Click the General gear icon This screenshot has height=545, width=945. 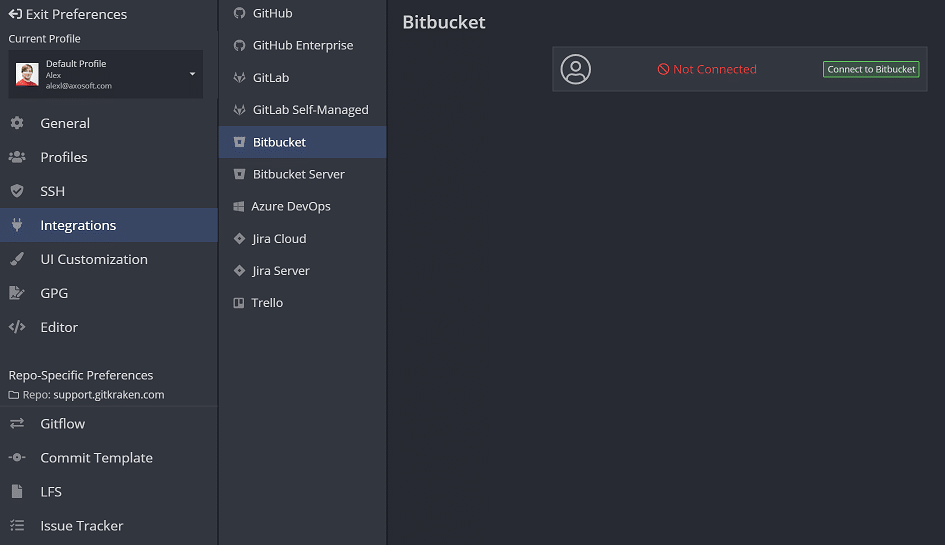coord(17,123)
